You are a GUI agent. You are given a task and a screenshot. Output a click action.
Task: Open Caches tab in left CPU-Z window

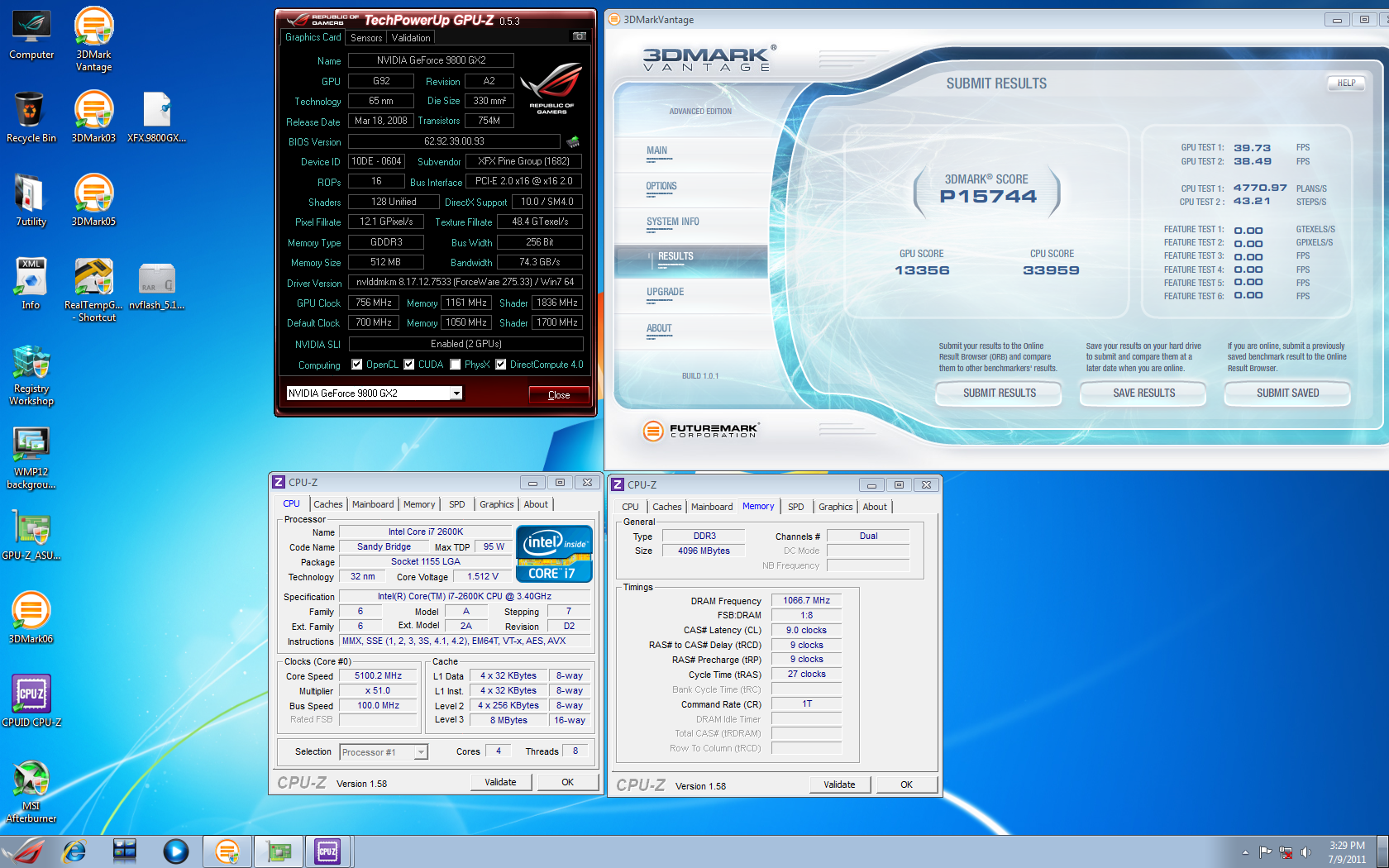tap(328, 504)
